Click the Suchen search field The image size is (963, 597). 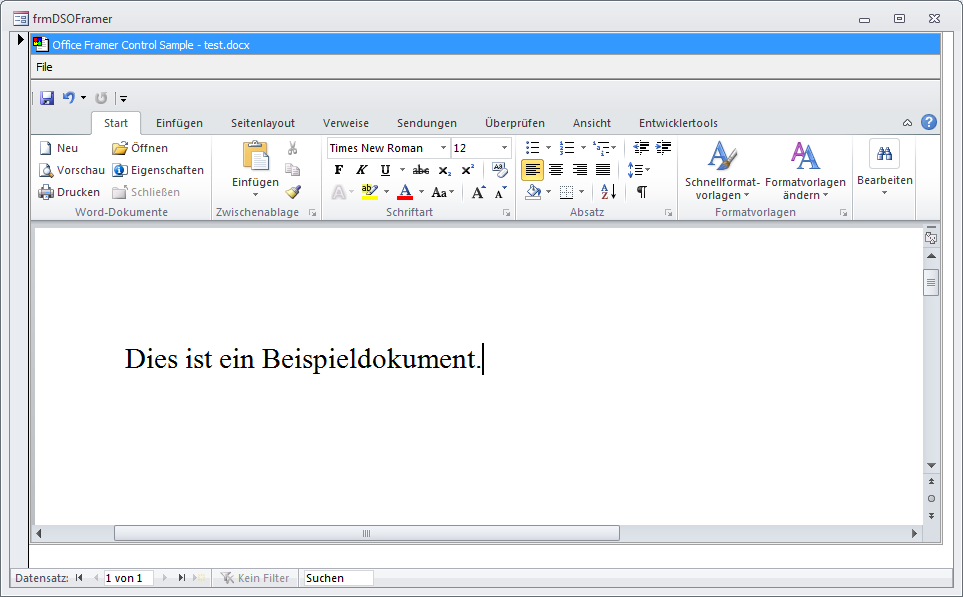[337, 578]
